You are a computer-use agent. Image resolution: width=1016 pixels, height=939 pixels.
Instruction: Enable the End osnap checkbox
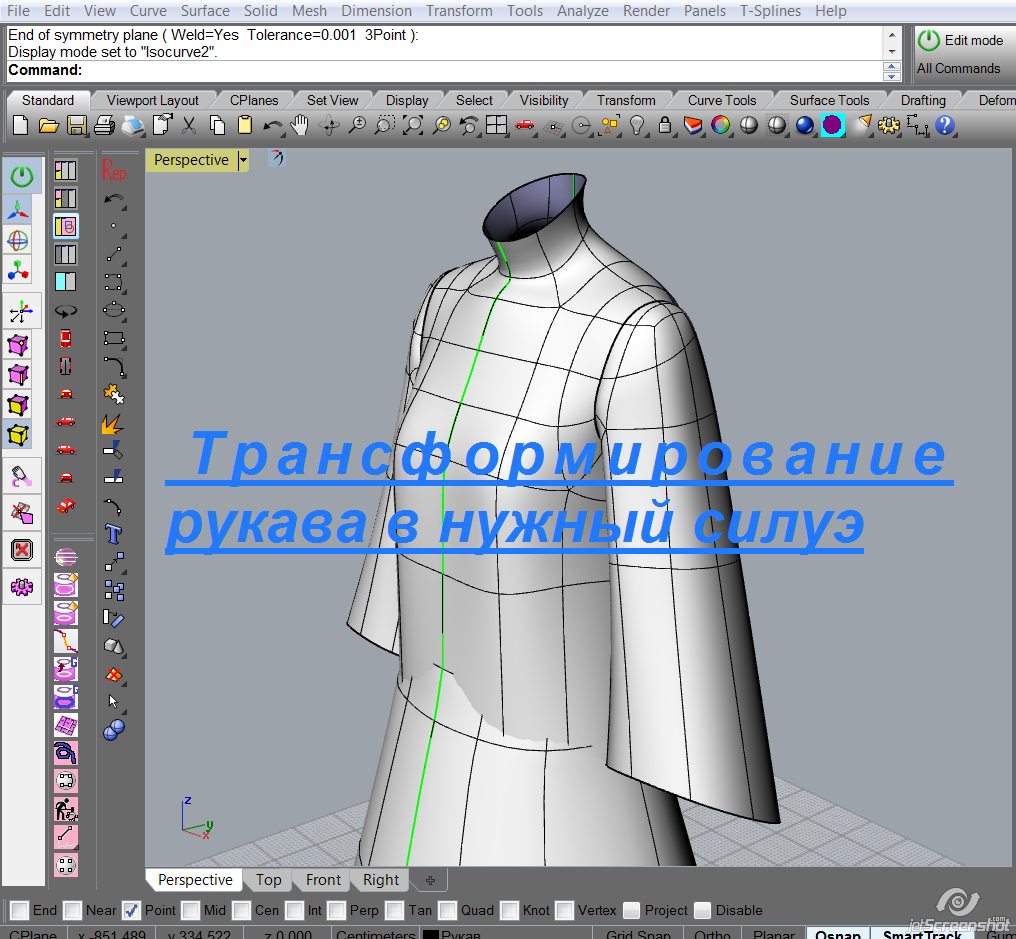pos(19,910)
